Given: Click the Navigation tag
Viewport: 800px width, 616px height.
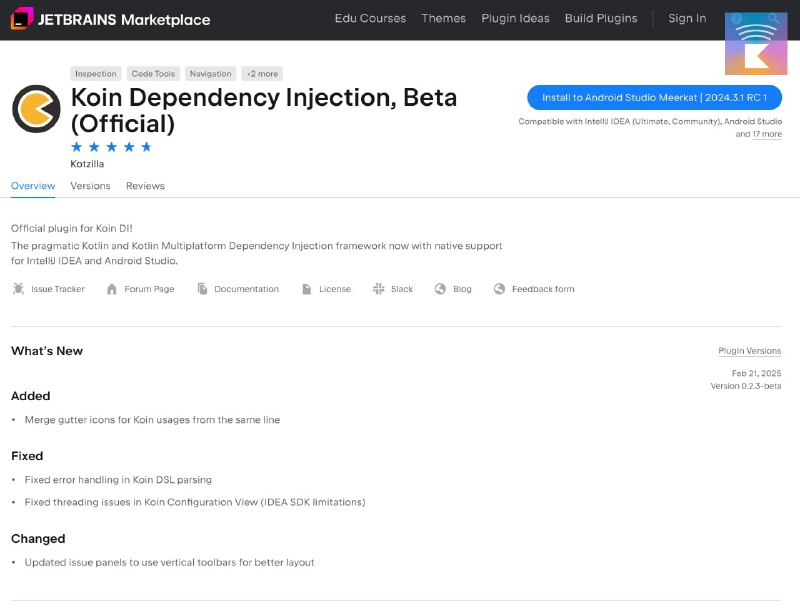Looking at the screenshot, I should tap(211, 73).
